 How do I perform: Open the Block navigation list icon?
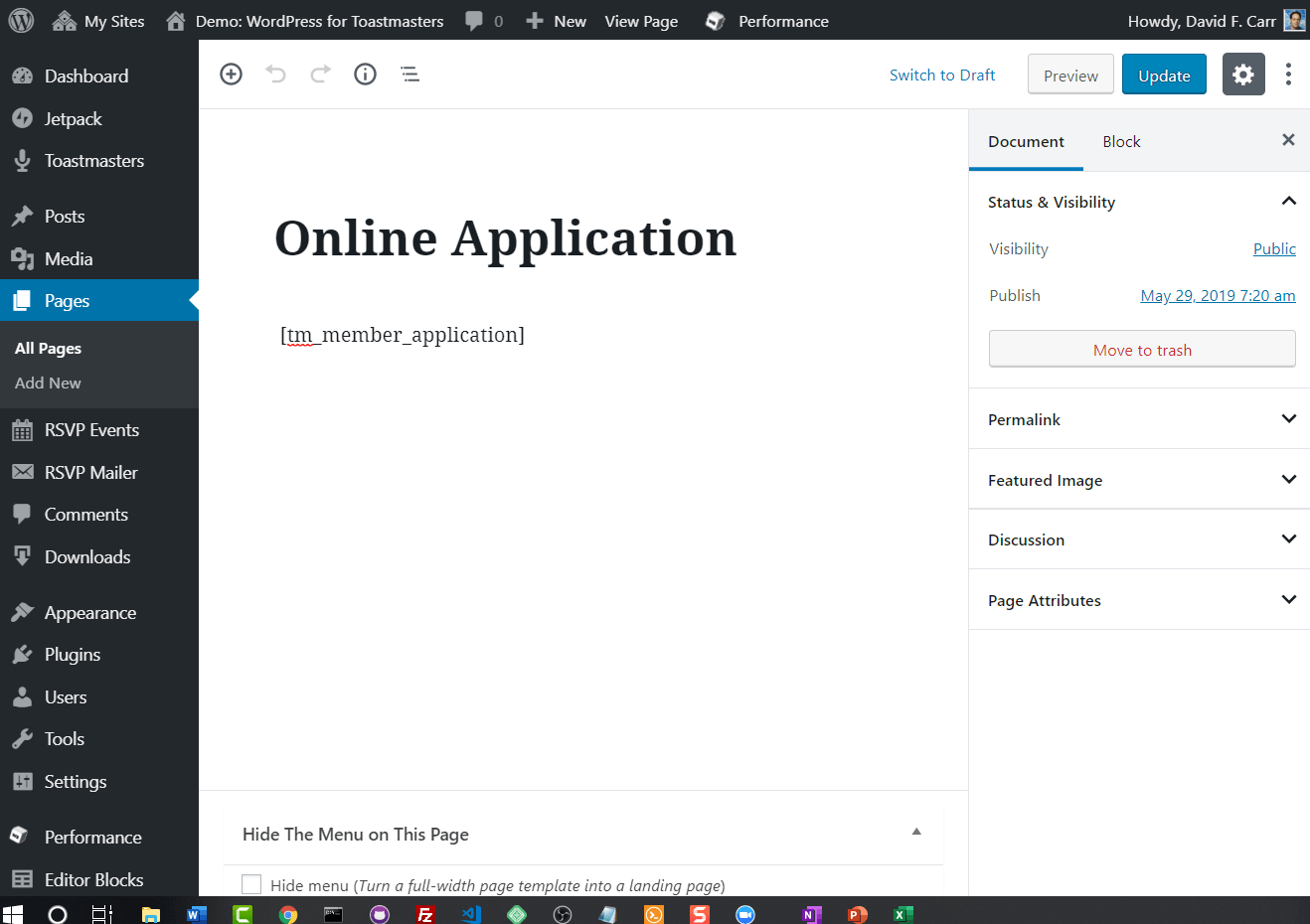point(409,75)
